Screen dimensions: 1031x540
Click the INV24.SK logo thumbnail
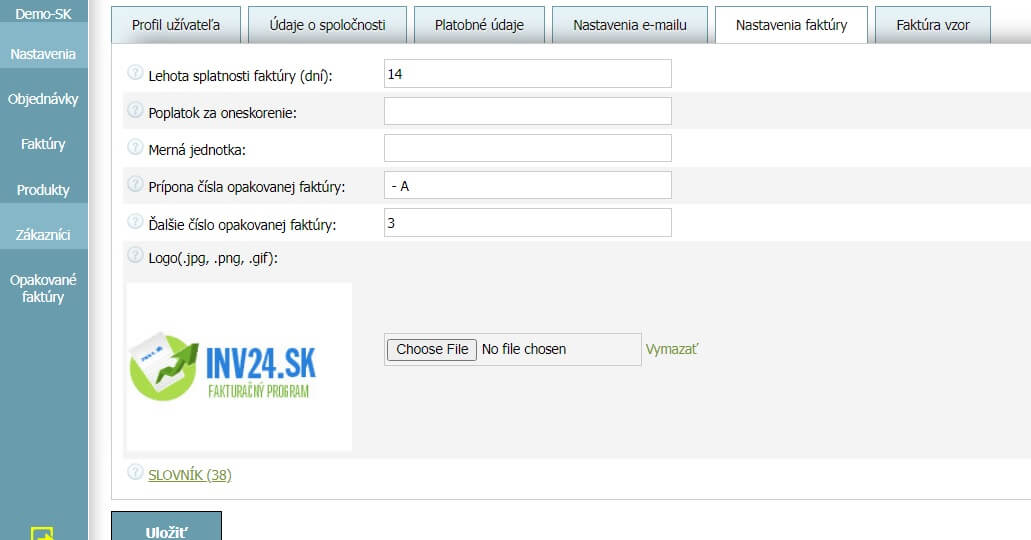coord(239,367)
